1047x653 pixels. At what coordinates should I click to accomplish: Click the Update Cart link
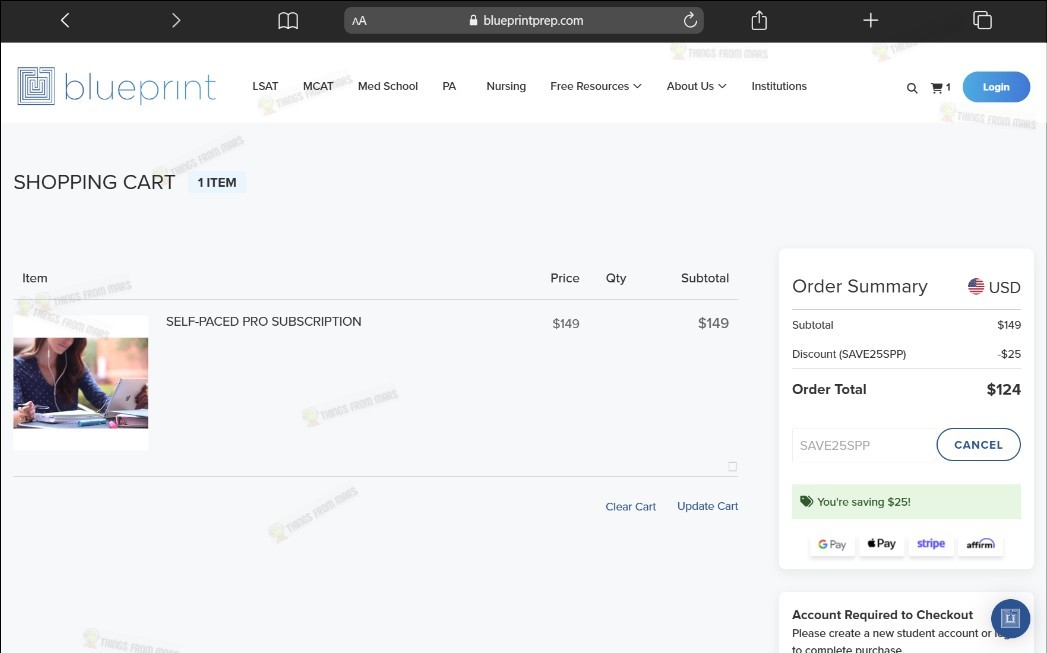click(x=707, y=506)
